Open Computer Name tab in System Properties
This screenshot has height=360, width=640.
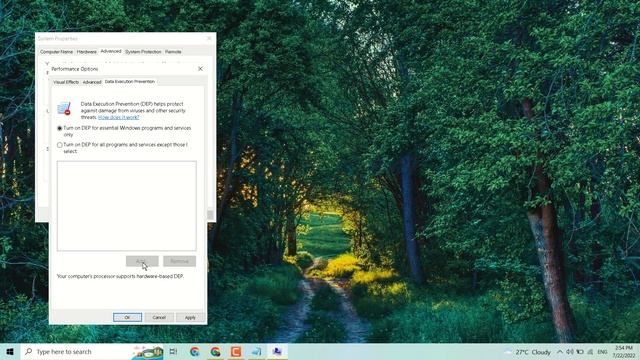56,52
